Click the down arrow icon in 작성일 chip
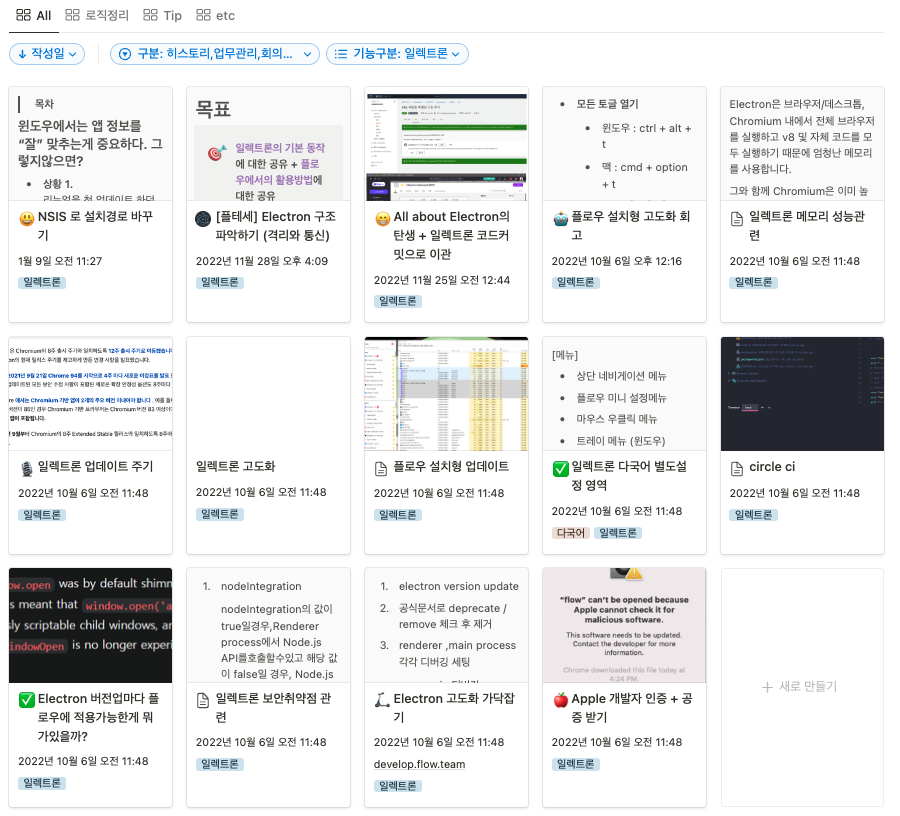The height and width of the screenshot is (816, 900). [22, 54]
